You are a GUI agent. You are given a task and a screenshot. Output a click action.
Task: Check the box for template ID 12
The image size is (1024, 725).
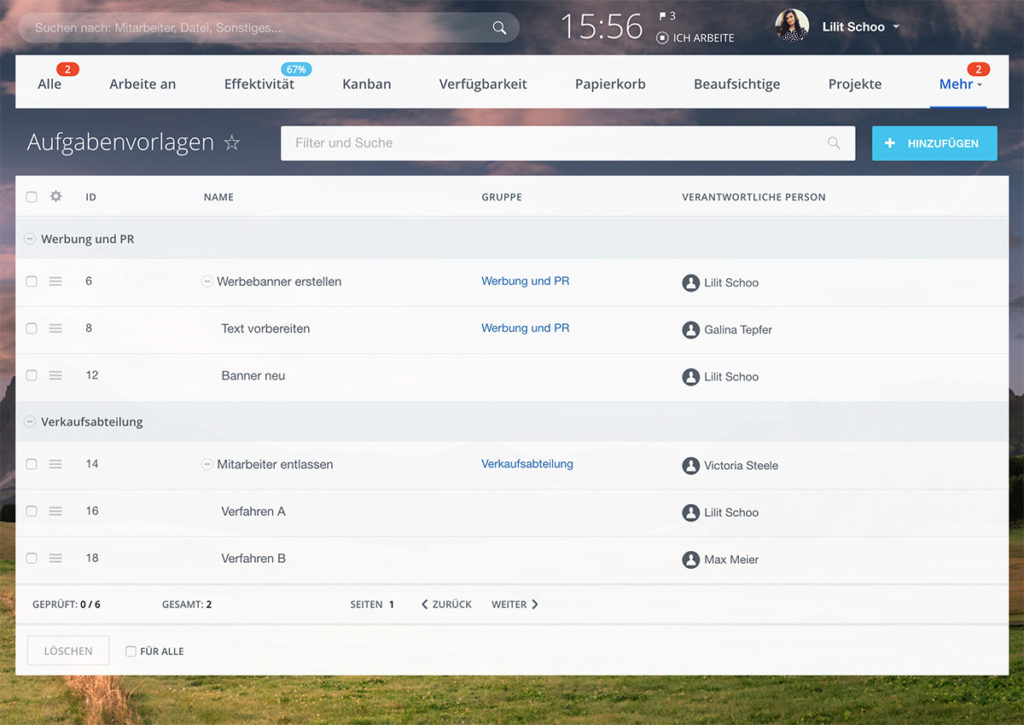(x=31, y=375)
